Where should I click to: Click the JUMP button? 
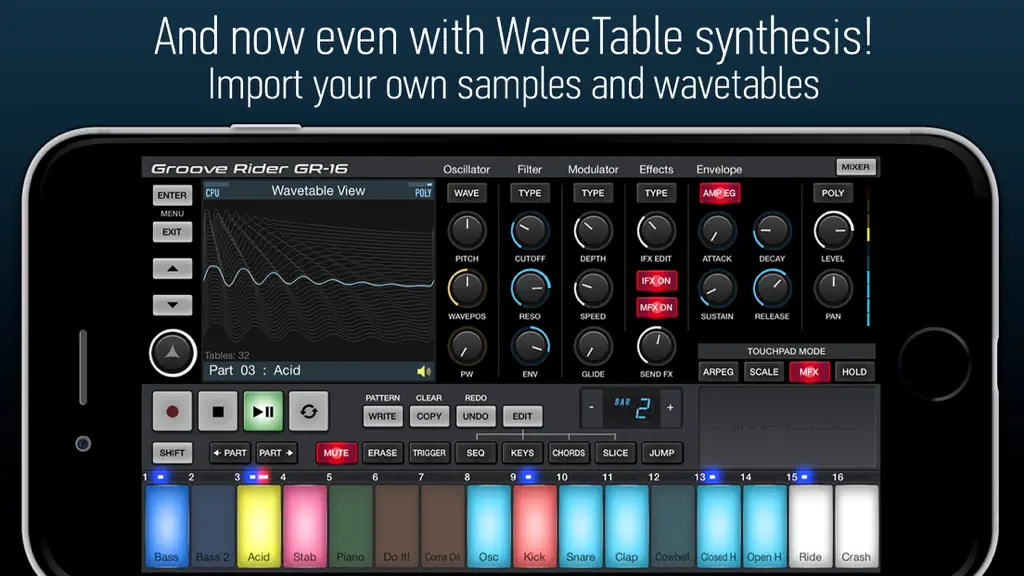(x=662, y=453)
